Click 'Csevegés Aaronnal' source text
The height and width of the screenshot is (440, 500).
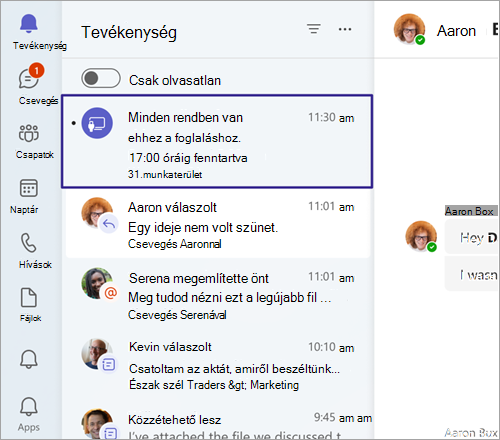coord(175,244)
